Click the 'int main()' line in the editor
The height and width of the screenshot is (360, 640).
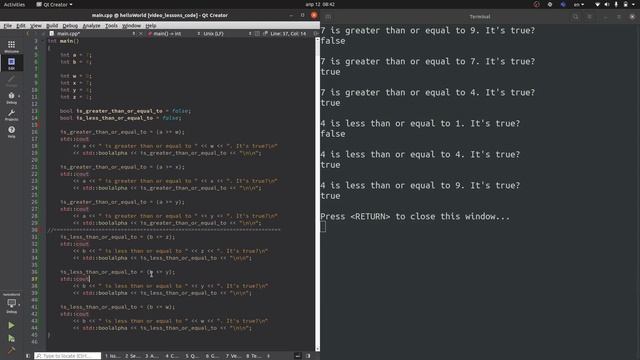pyautogui.click(x=63, y=41)
